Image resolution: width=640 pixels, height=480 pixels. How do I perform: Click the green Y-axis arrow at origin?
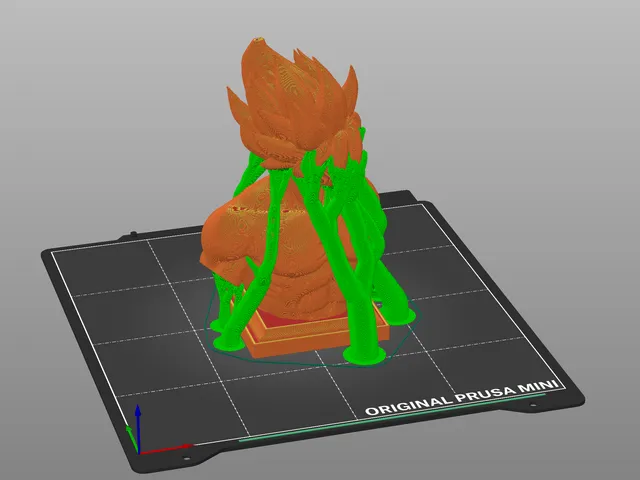point(131,439)
